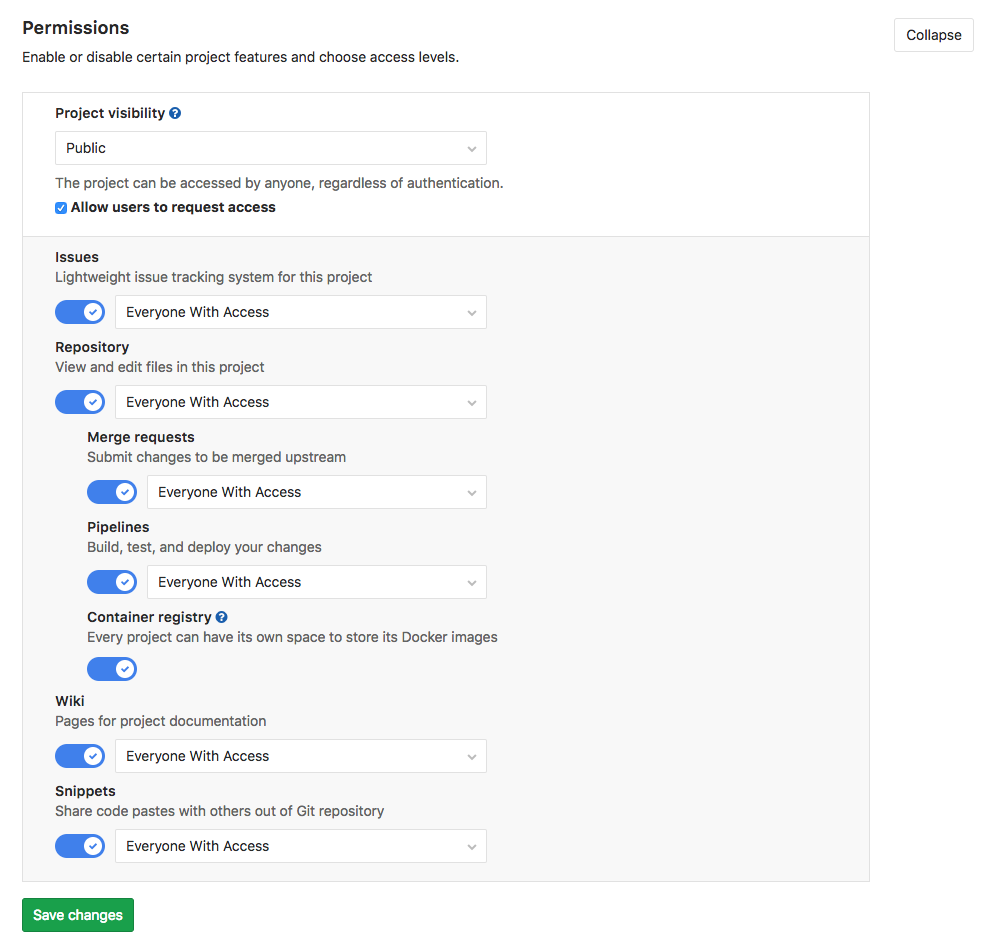
Task: Expand the Wiki access level dropdown
Action: click(x=300, y=755)
